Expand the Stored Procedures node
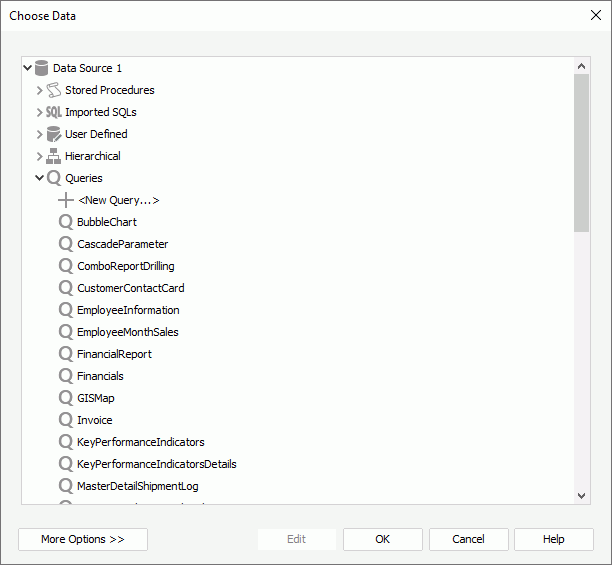Image resolution: width=612 pixels, height=565 pixels. pyautogui.click(x=39, y=90)
